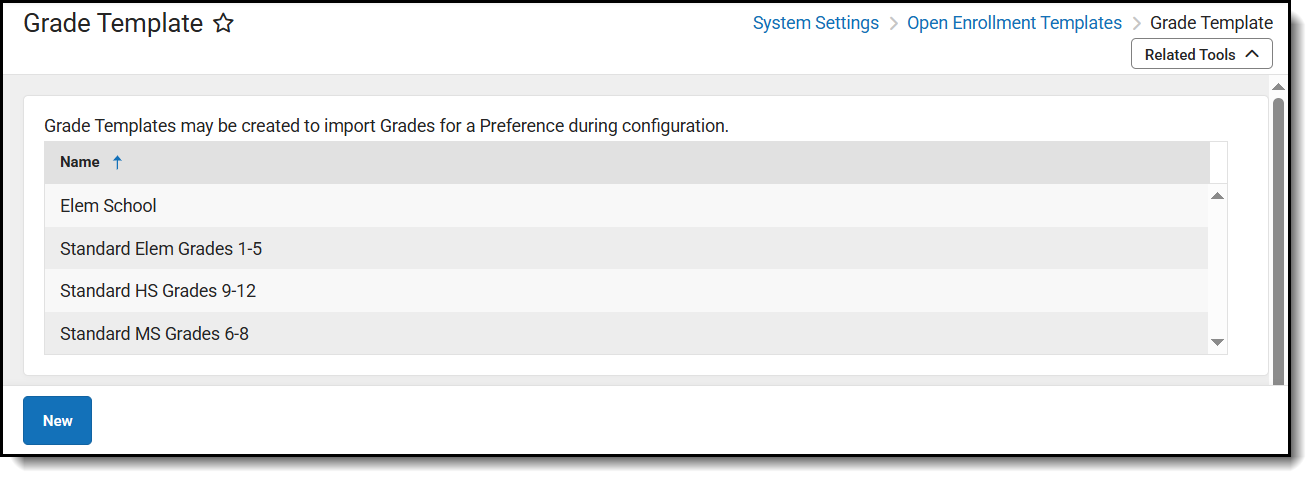Select the Elem School template row
Viewport: 1316px width, 482px height.
pos(108,206)
